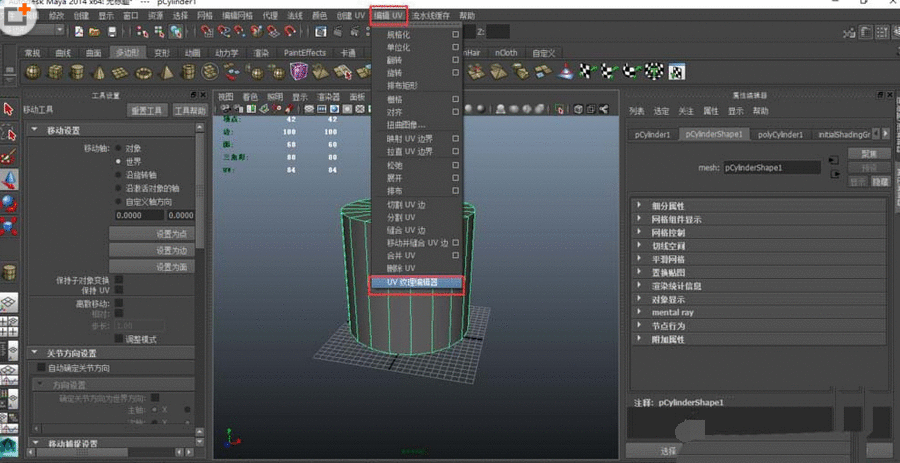Click the polygon torus shelf icon
This screenshot has height=463, width=900.
145,71
